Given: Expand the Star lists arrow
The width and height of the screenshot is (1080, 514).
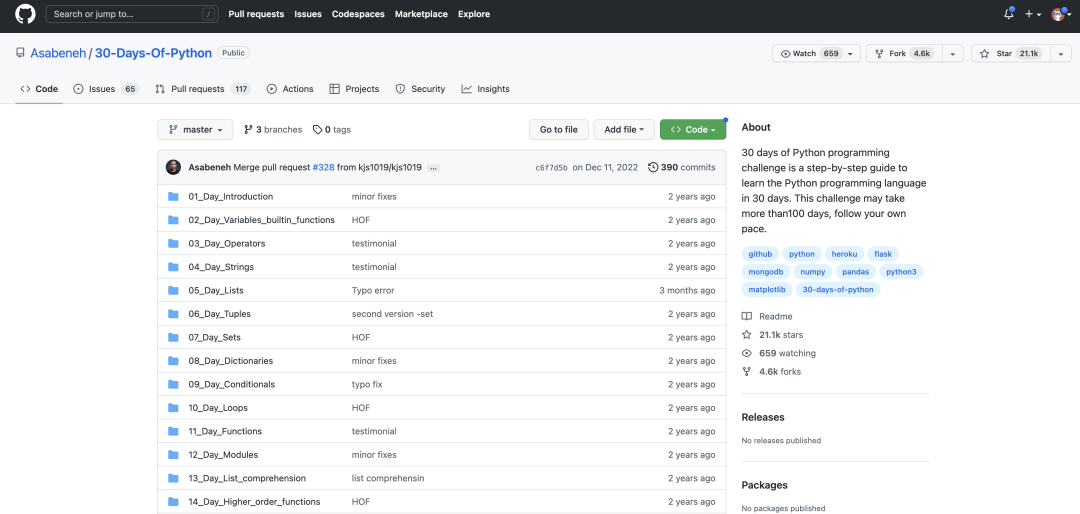Looking at the screenshot, I should click(1062, 54).
